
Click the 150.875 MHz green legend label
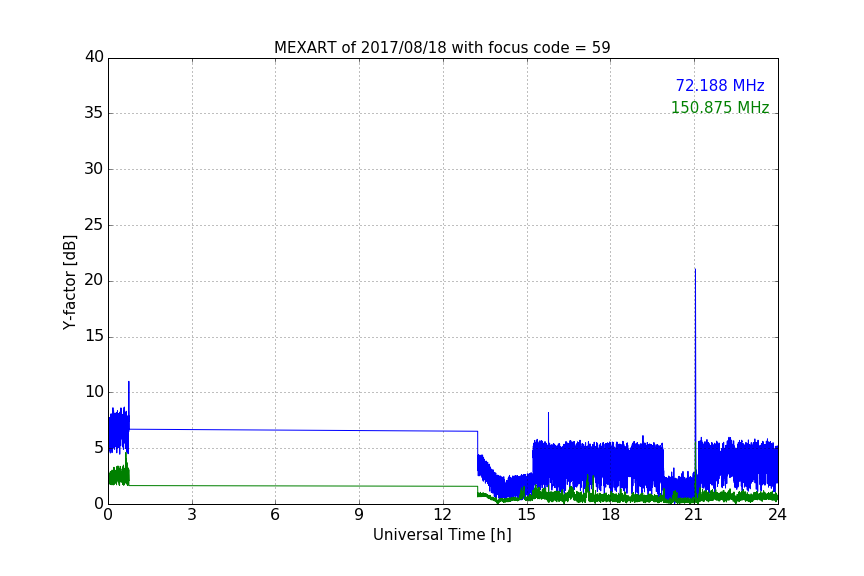(720, 107)
